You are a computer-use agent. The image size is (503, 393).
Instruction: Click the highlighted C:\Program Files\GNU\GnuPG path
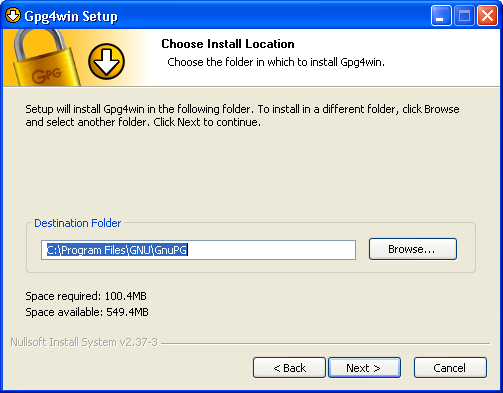click(117, 250)
